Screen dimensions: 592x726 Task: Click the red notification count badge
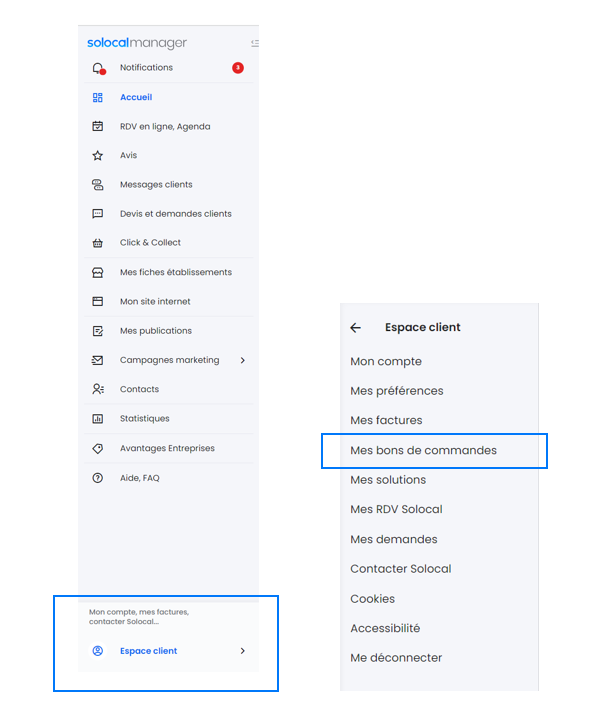coord(238,68)
